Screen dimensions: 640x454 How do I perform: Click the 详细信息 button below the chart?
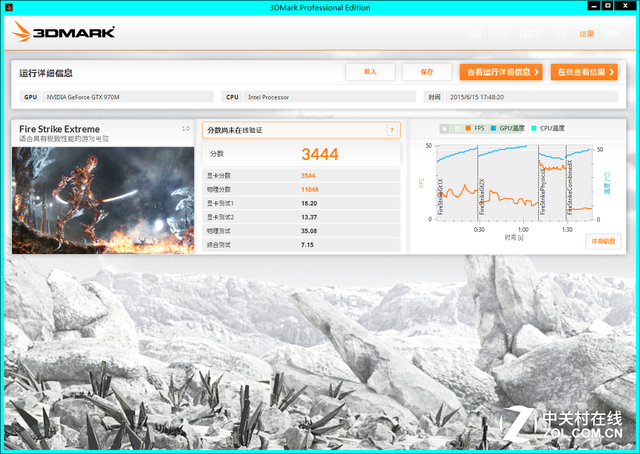[x=603, y=241]
